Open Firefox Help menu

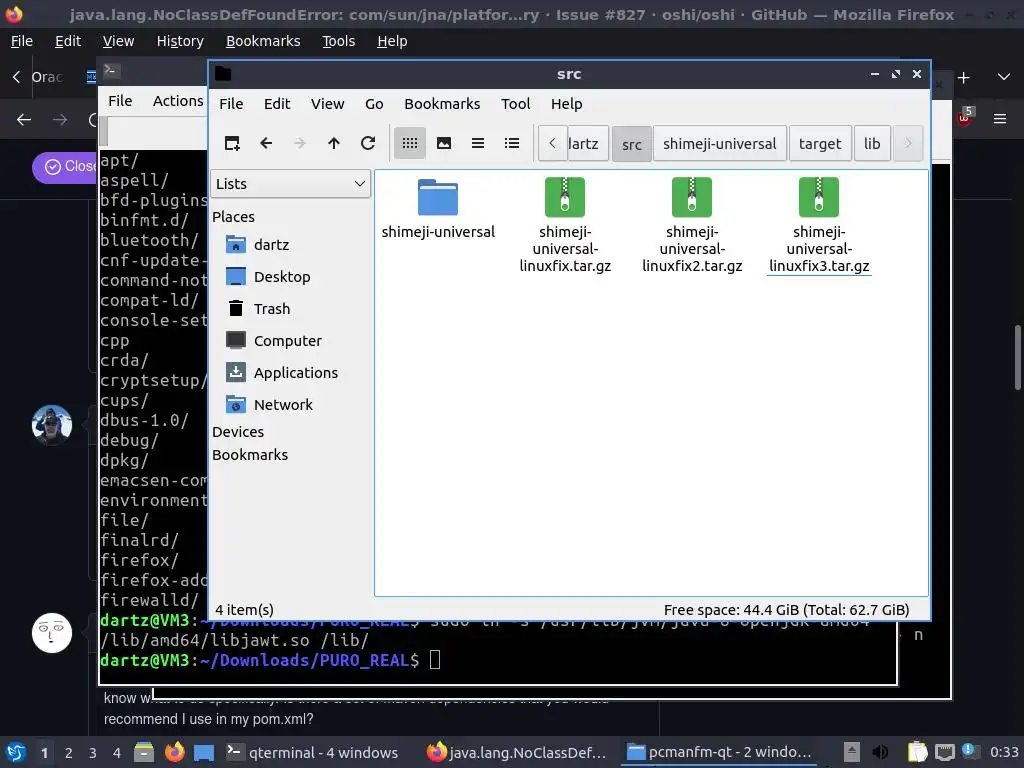pos(392,41)
